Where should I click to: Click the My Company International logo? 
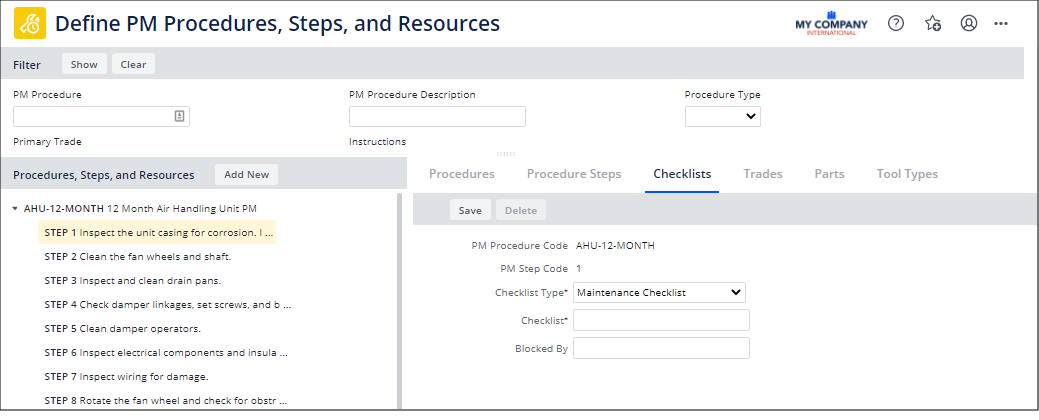point(831,24)
